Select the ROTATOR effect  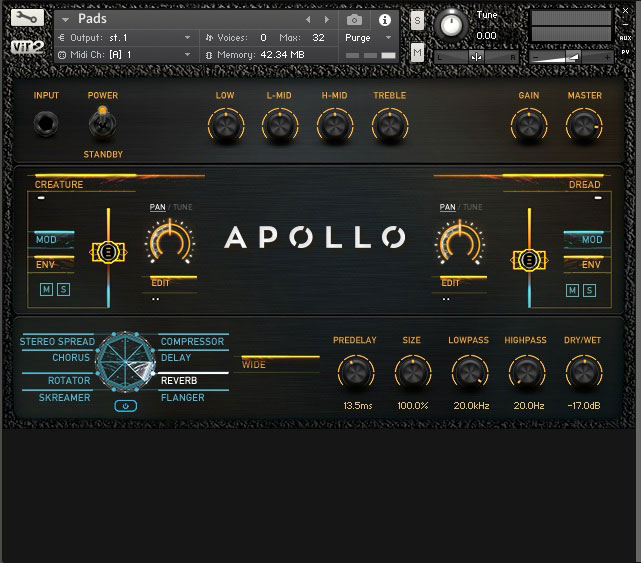(69, 380)
